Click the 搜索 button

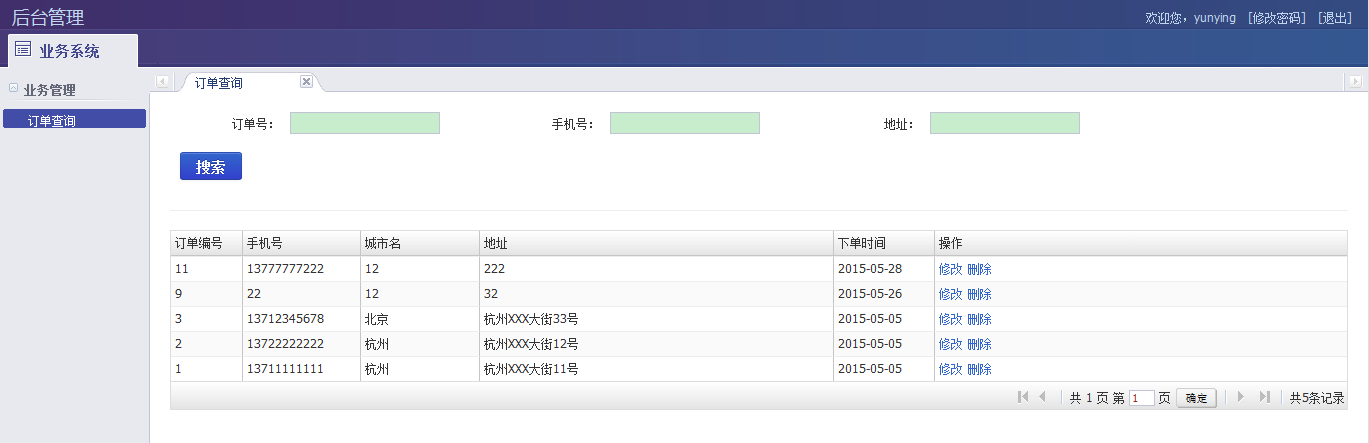[211, 166]
